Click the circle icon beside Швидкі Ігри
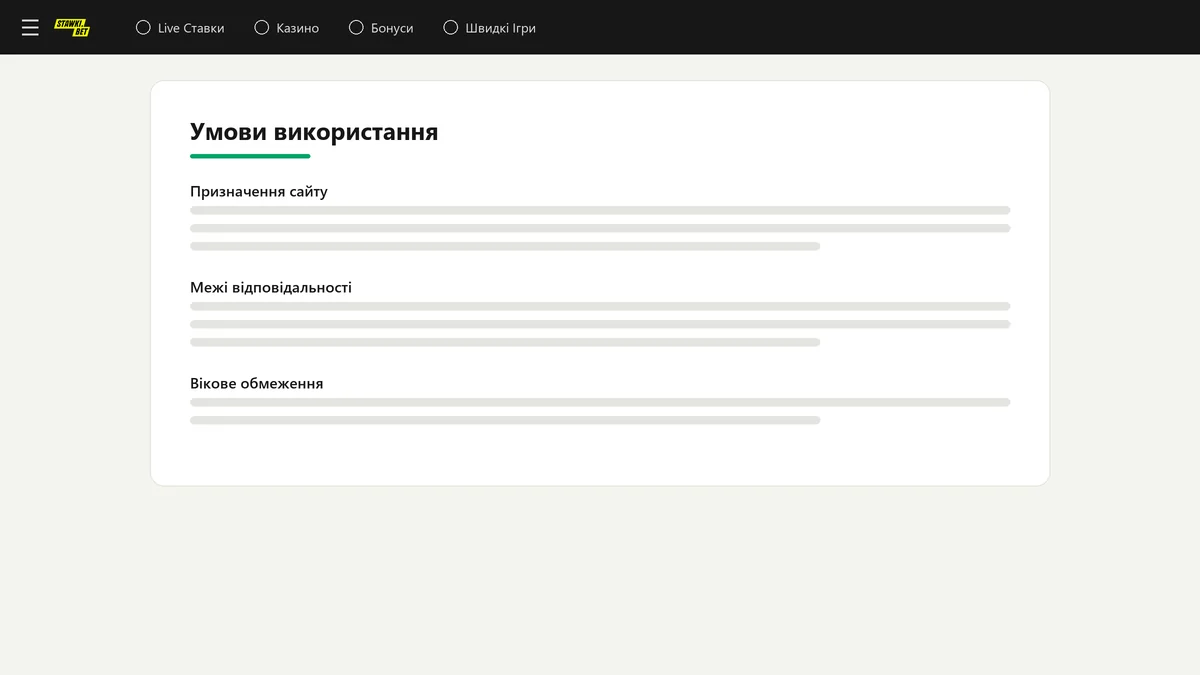Screen dimensions: 1200x675 tap(451, 28)
